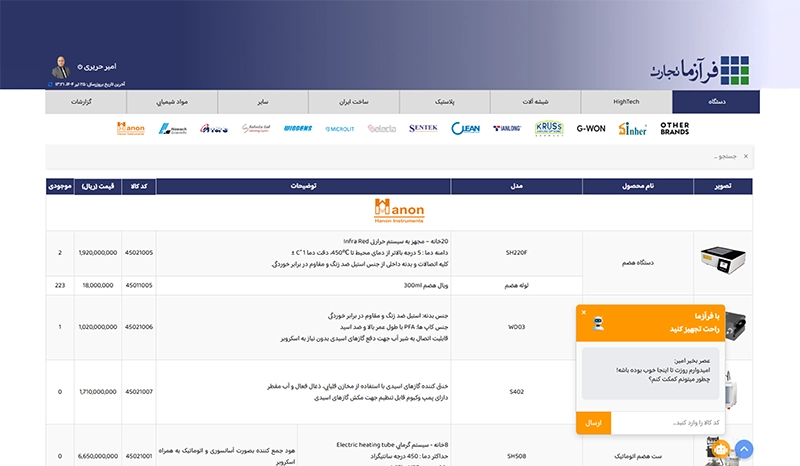Select product code 45021005
Screen dimensions: 800x466
pyautogui.click(x=139, y=253)
